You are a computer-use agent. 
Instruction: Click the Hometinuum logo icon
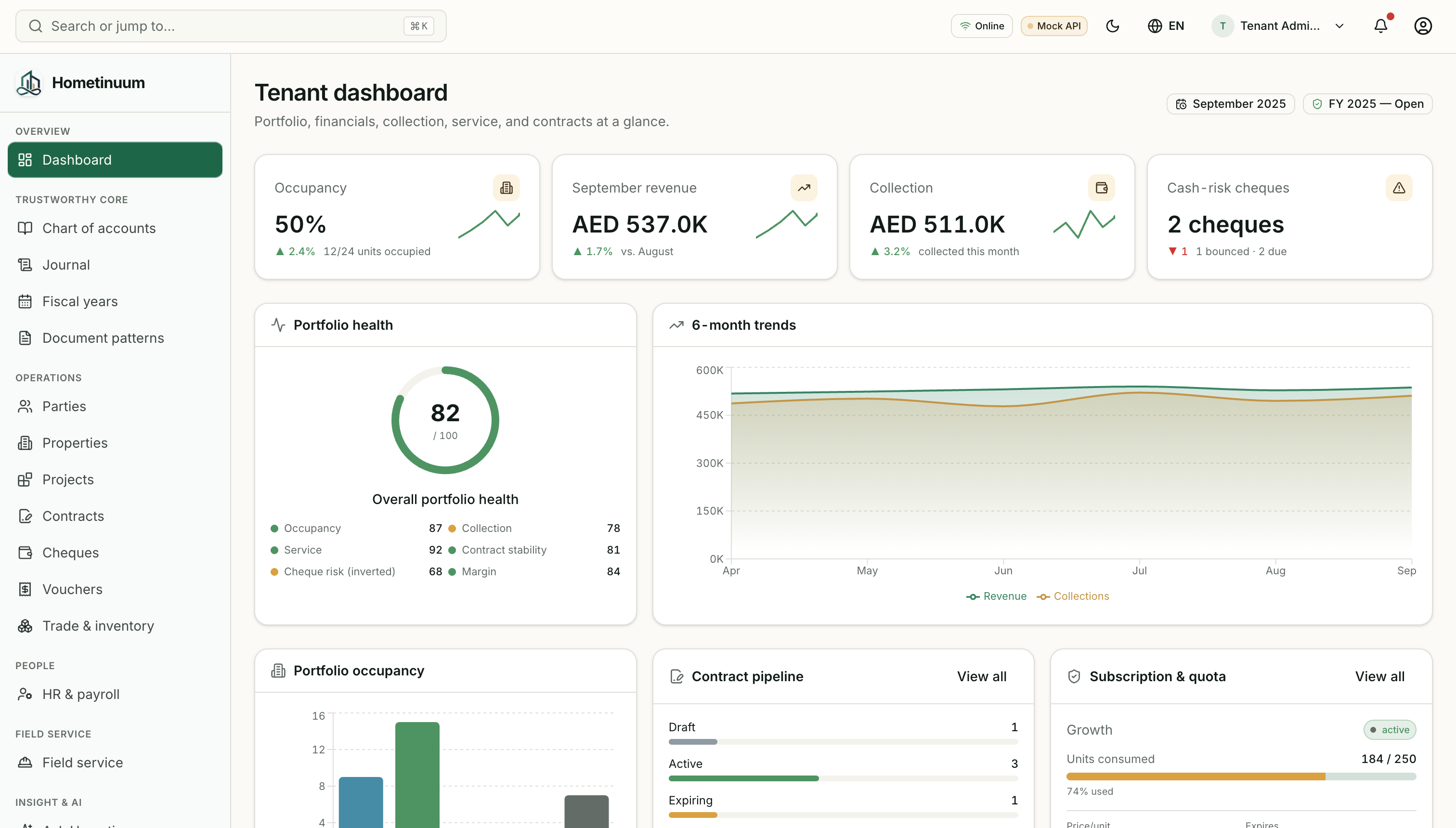(29, 83)
